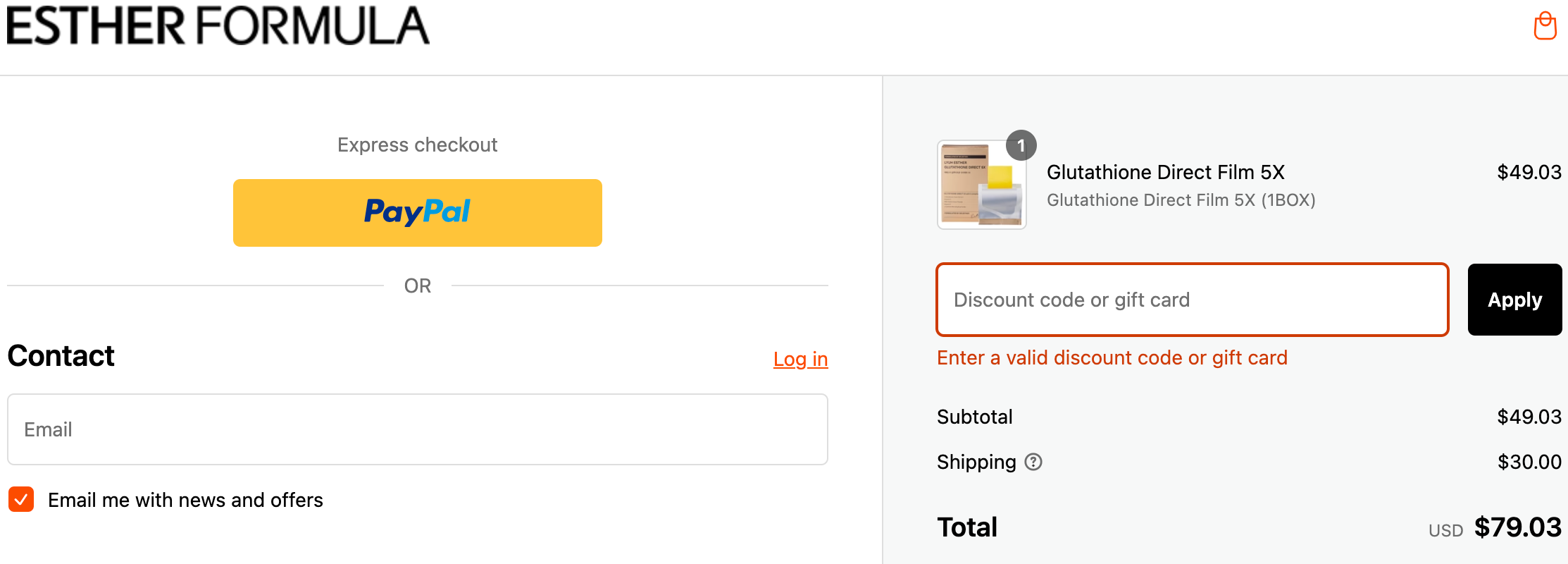Screen dimensions: 1568x564
Task: Click into the Discount code or gift card field
Action: pyautogui.click(x=1192, y=300)
